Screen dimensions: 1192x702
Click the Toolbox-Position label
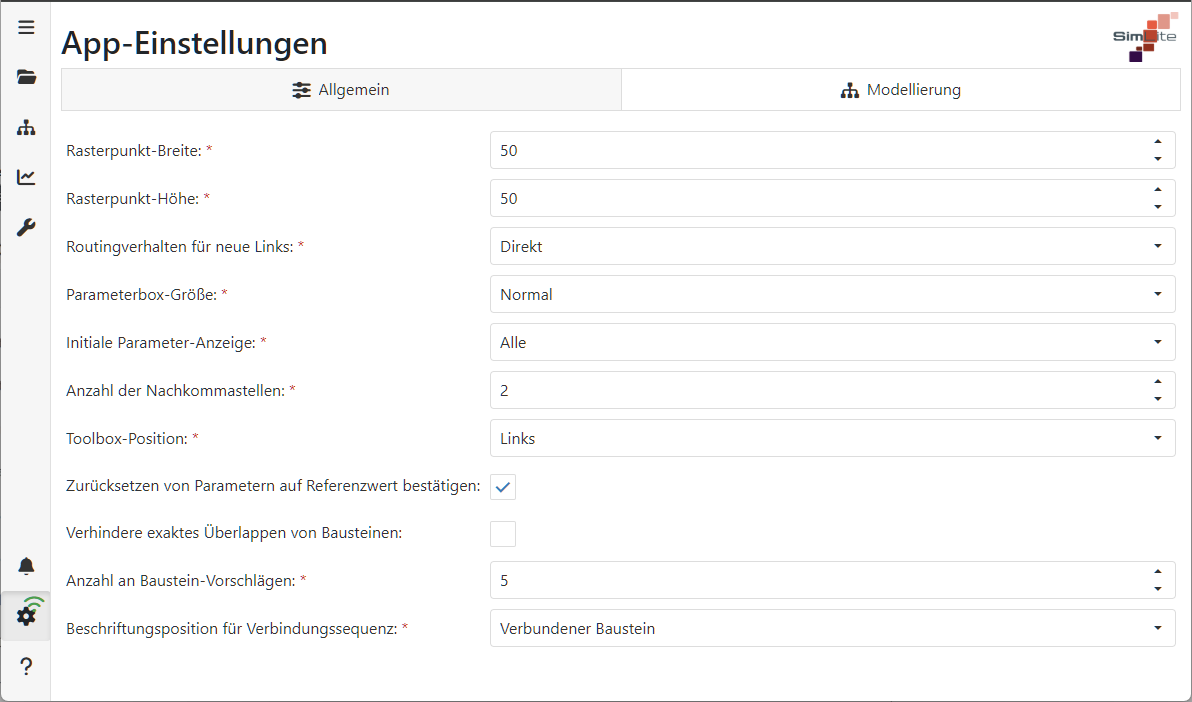127,438
